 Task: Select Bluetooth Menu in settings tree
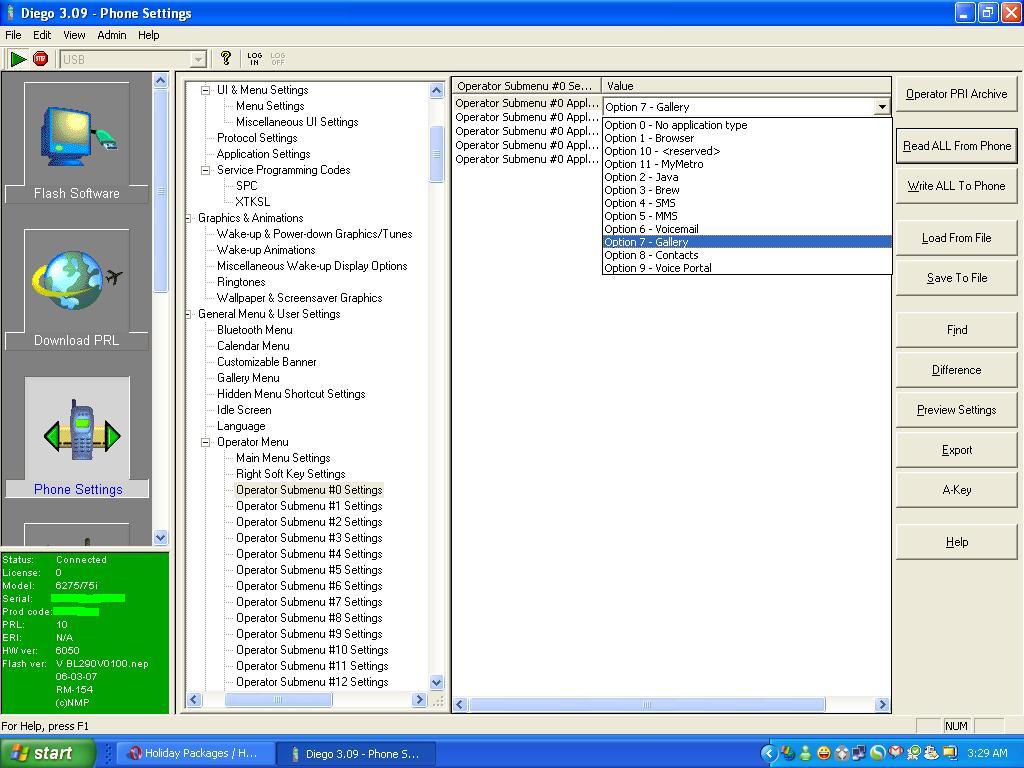coord(254,330)
